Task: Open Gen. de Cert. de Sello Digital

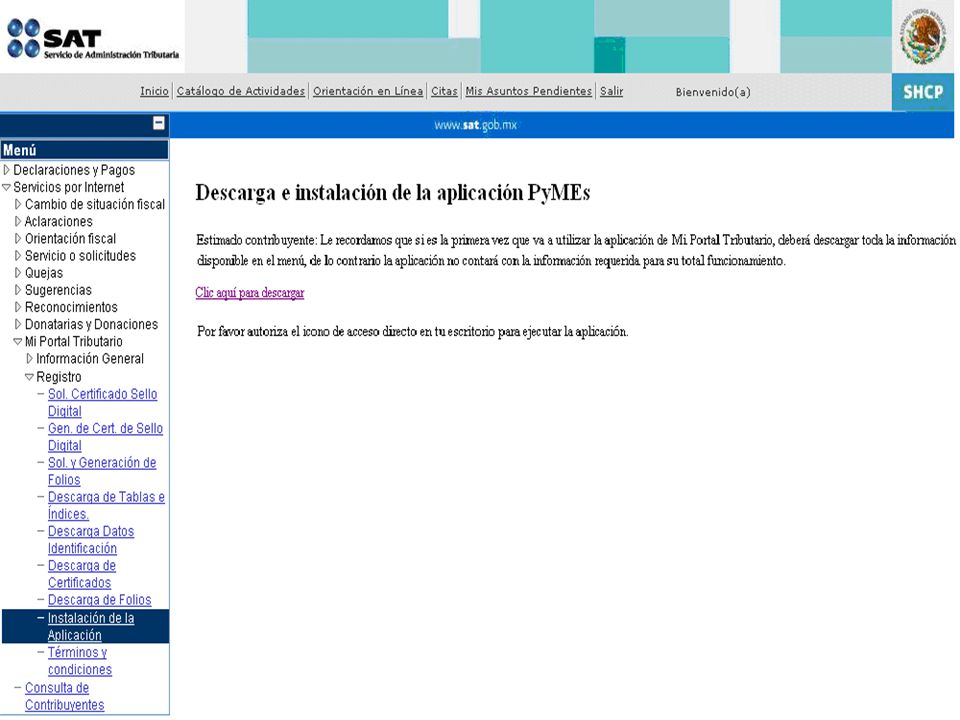Action: click(x=105, y=437)
